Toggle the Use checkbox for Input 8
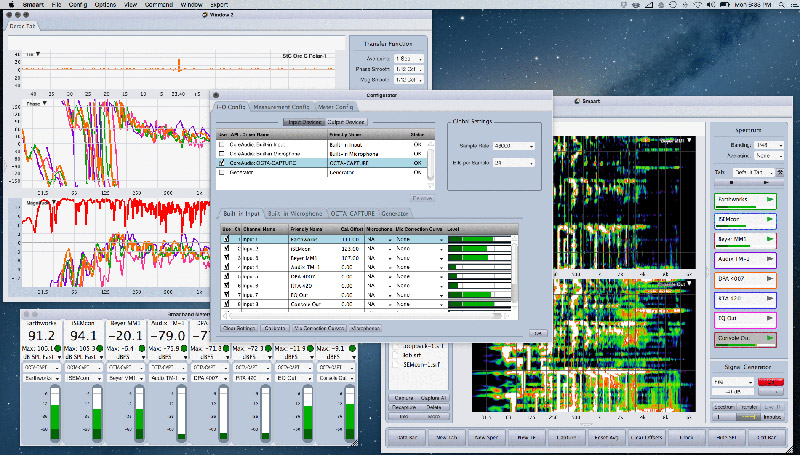800x455 pixels. [226, 304]
